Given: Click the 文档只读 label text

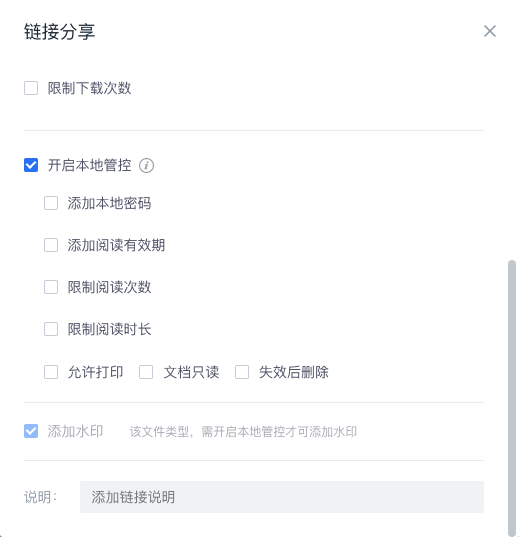Looking at the screenshot, I should pos(191,372).
